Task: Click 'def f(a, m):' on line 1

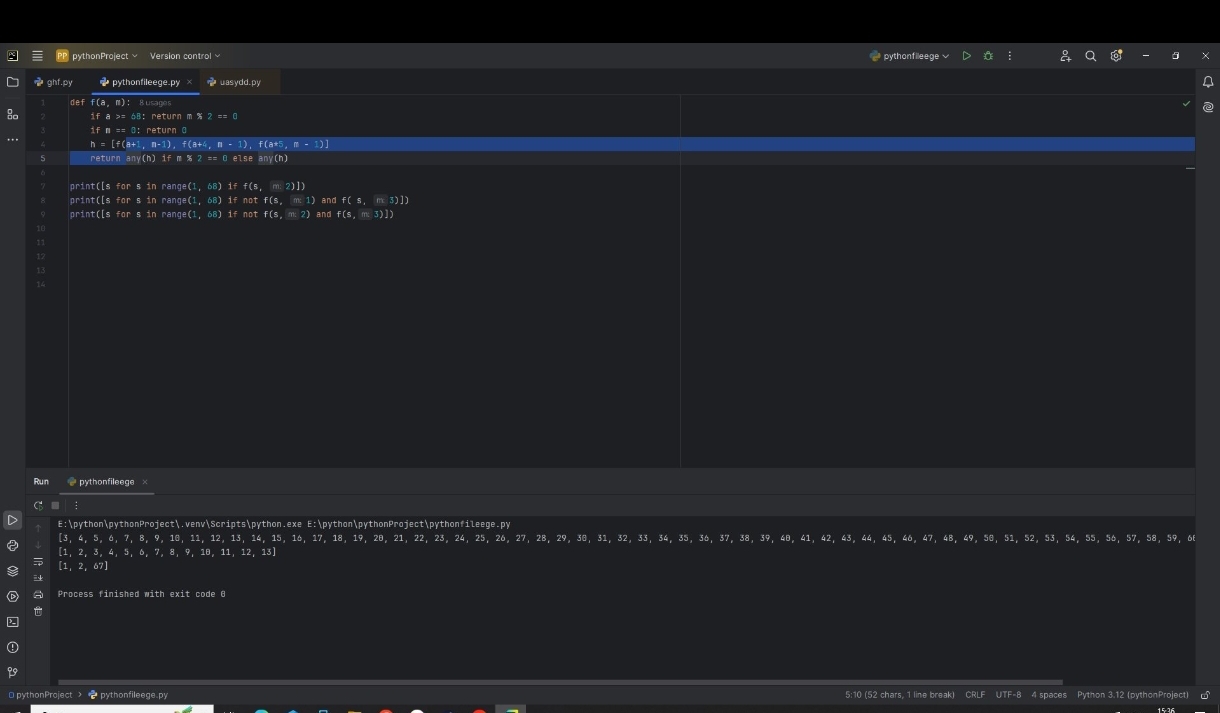Action: point(100,102)
